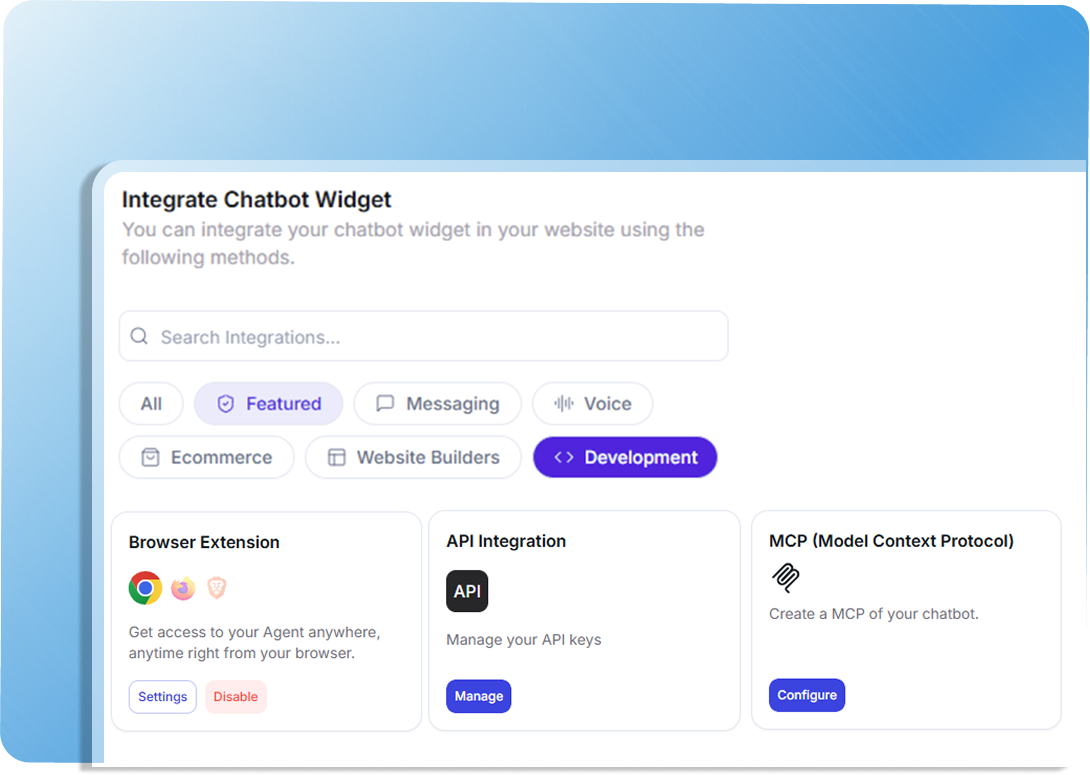Switch to the Messaging category tab
1090x775 pixels.
pyautogui.click(x=437, y=404)
